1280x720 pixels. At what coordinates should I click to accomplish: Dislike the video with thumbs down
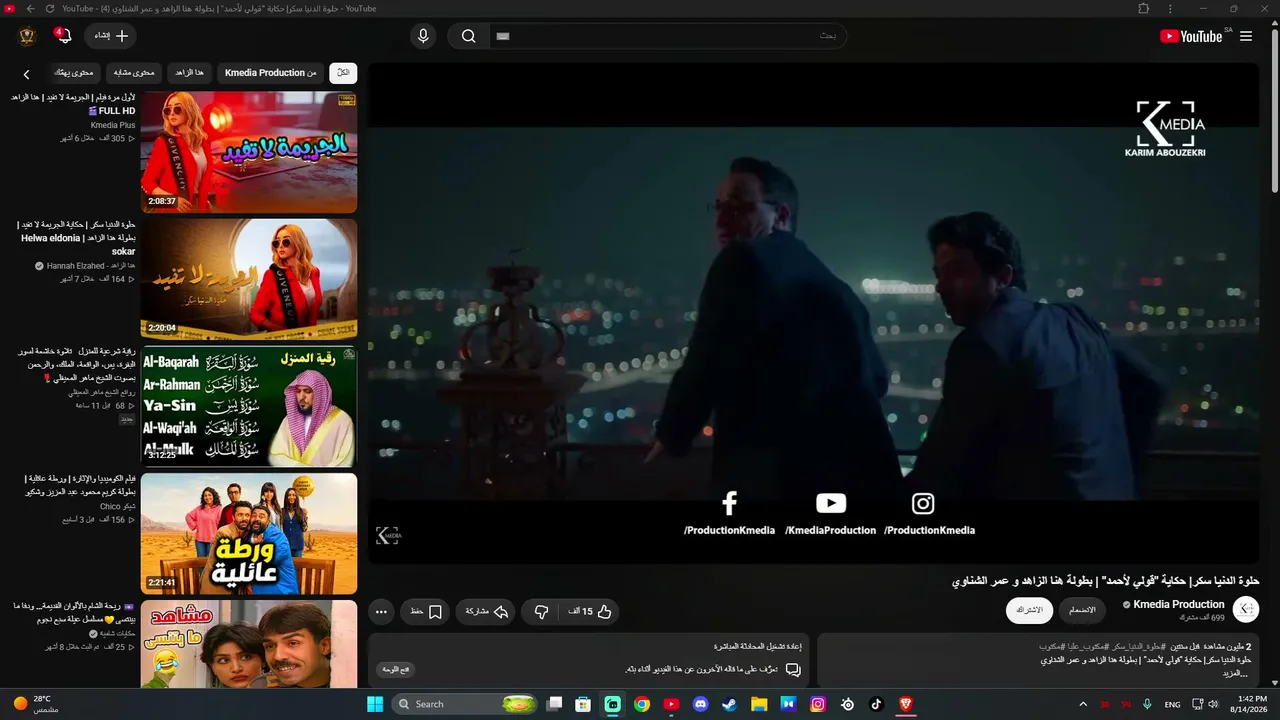tap(541, 611)
